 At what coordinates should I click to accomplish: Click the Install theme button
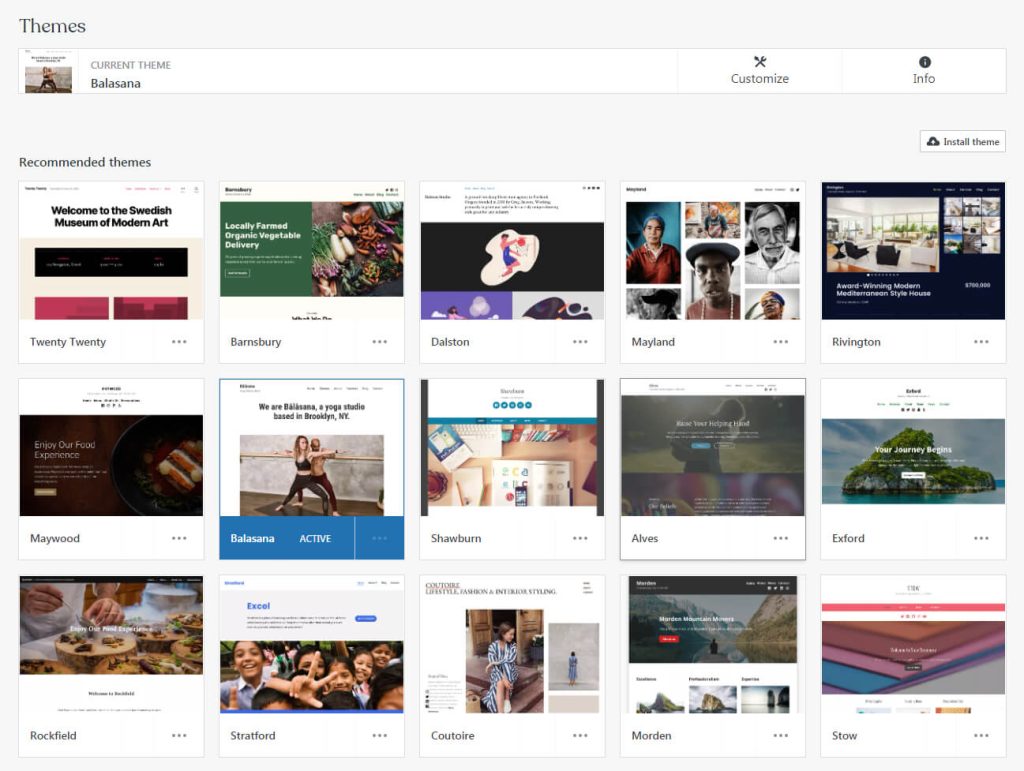pos(962,141)
